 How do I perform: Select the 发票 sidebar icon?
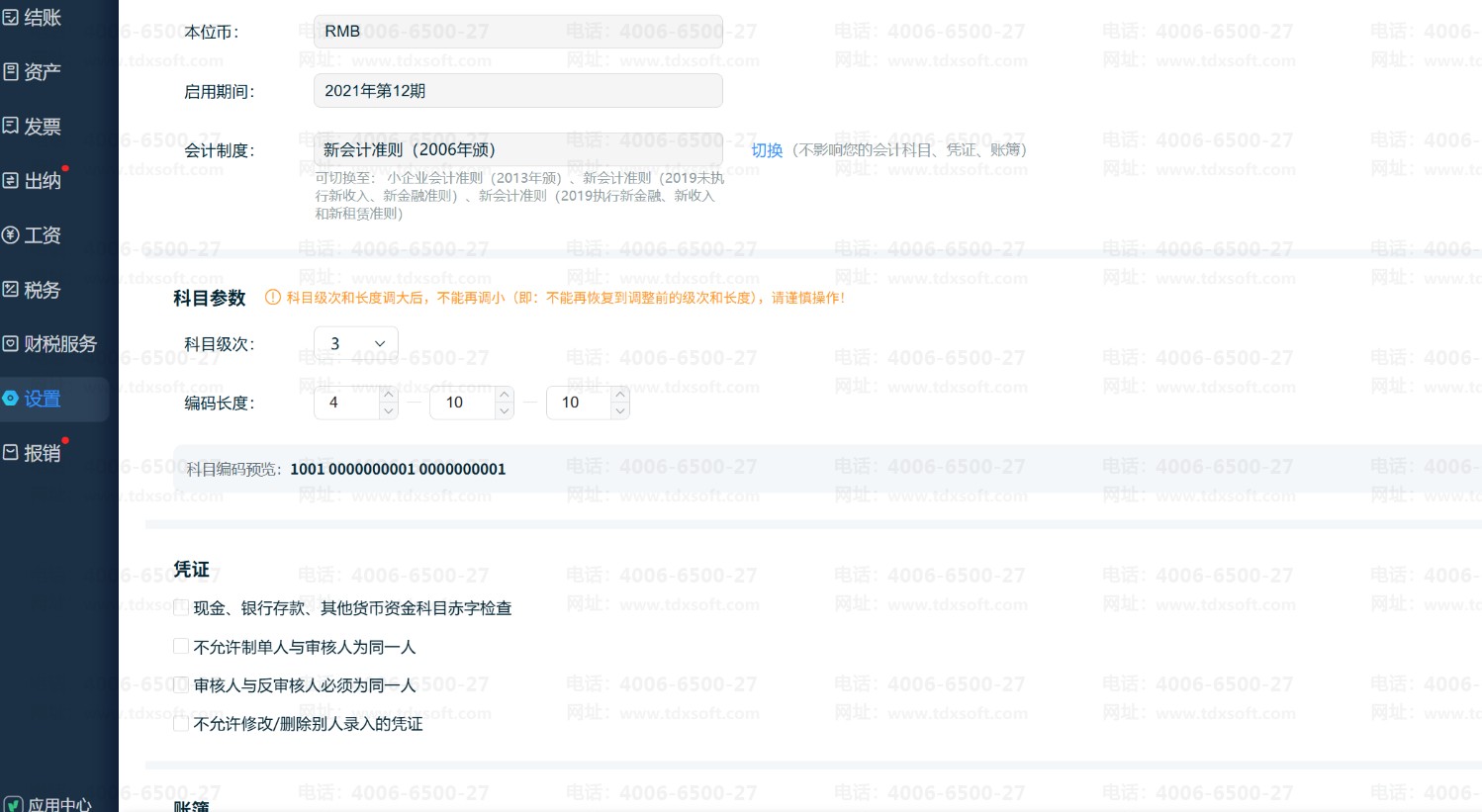coord(11,126)
